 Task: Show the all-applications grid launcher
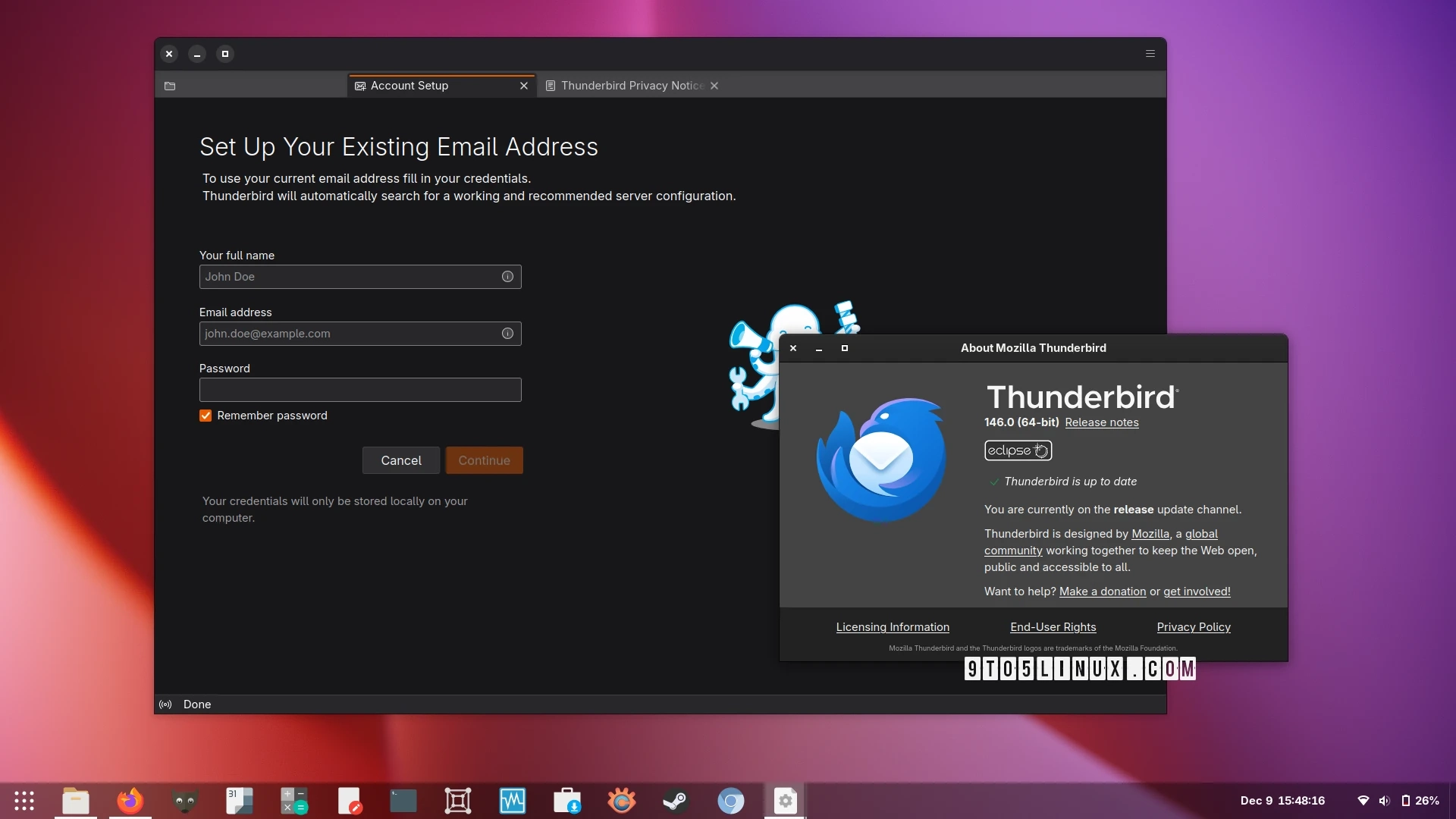coord(24,800)
